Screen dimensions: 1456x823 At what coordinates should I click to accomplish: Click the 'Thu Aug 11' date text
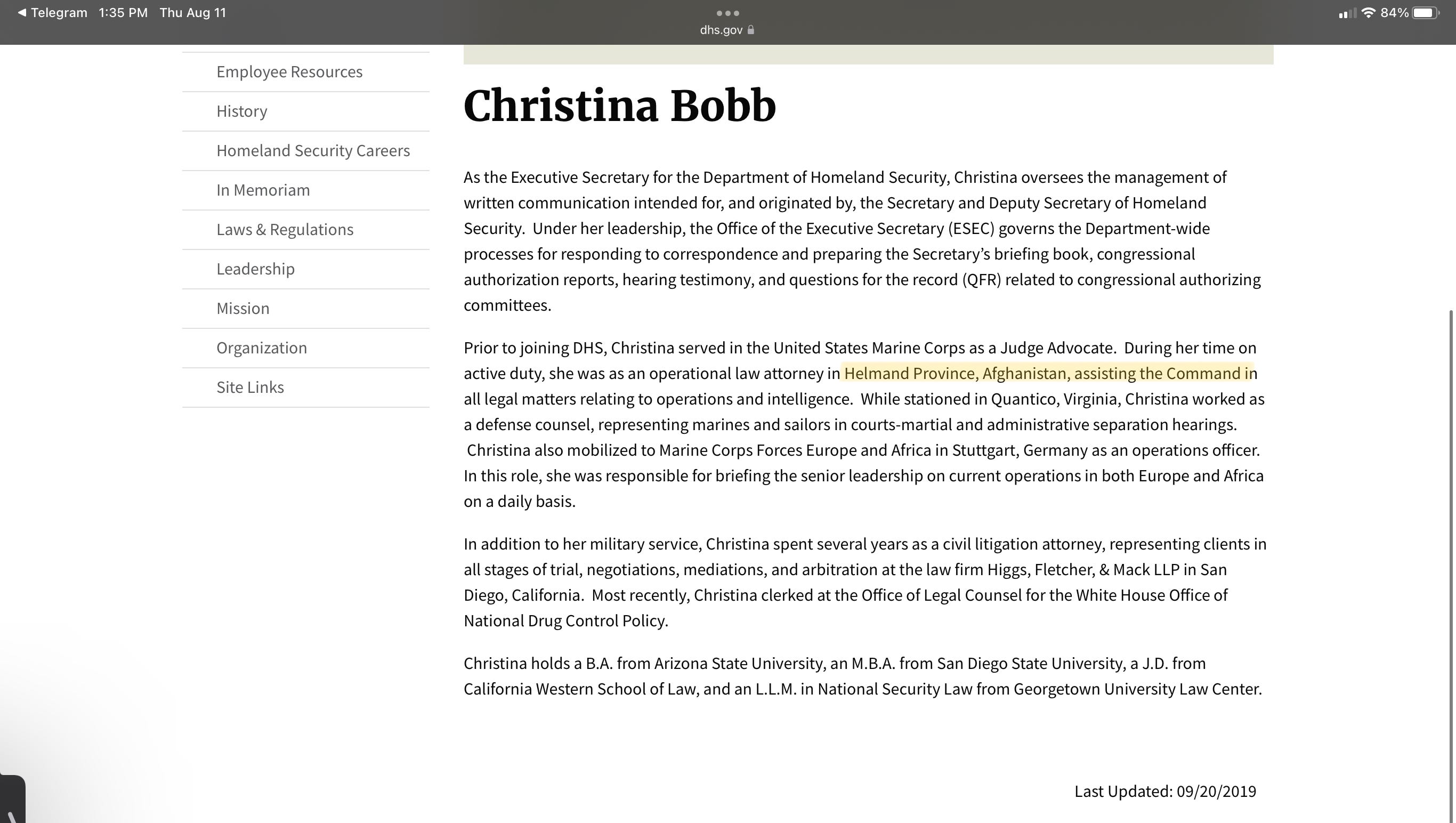coord(193,12)
